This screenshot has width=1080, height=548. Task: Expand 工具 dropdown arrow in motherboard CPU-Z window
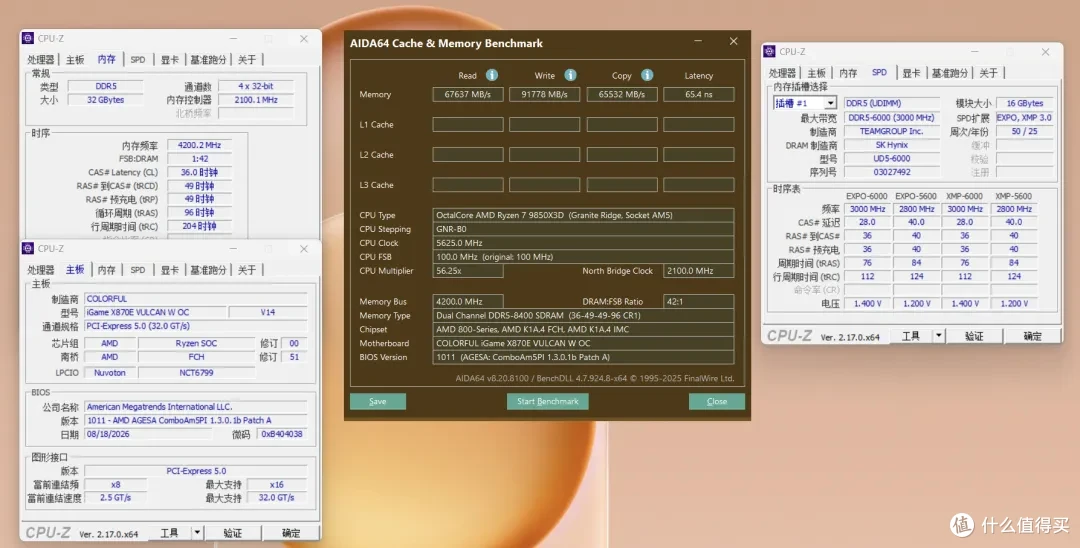pos(197,533)
